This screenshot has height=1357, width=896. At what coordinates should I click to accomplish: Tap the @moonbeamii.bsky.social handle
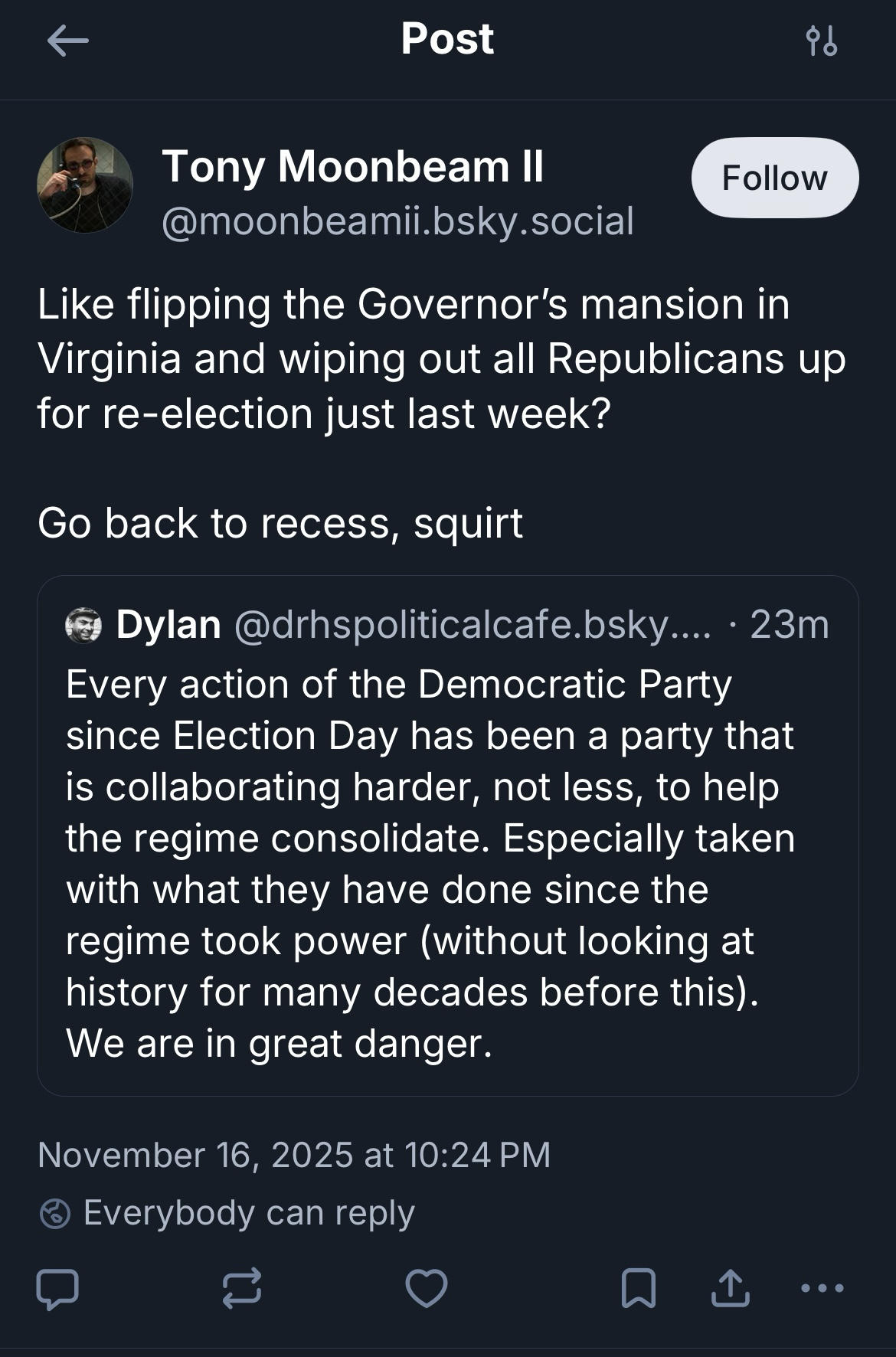tap(397, 221)
